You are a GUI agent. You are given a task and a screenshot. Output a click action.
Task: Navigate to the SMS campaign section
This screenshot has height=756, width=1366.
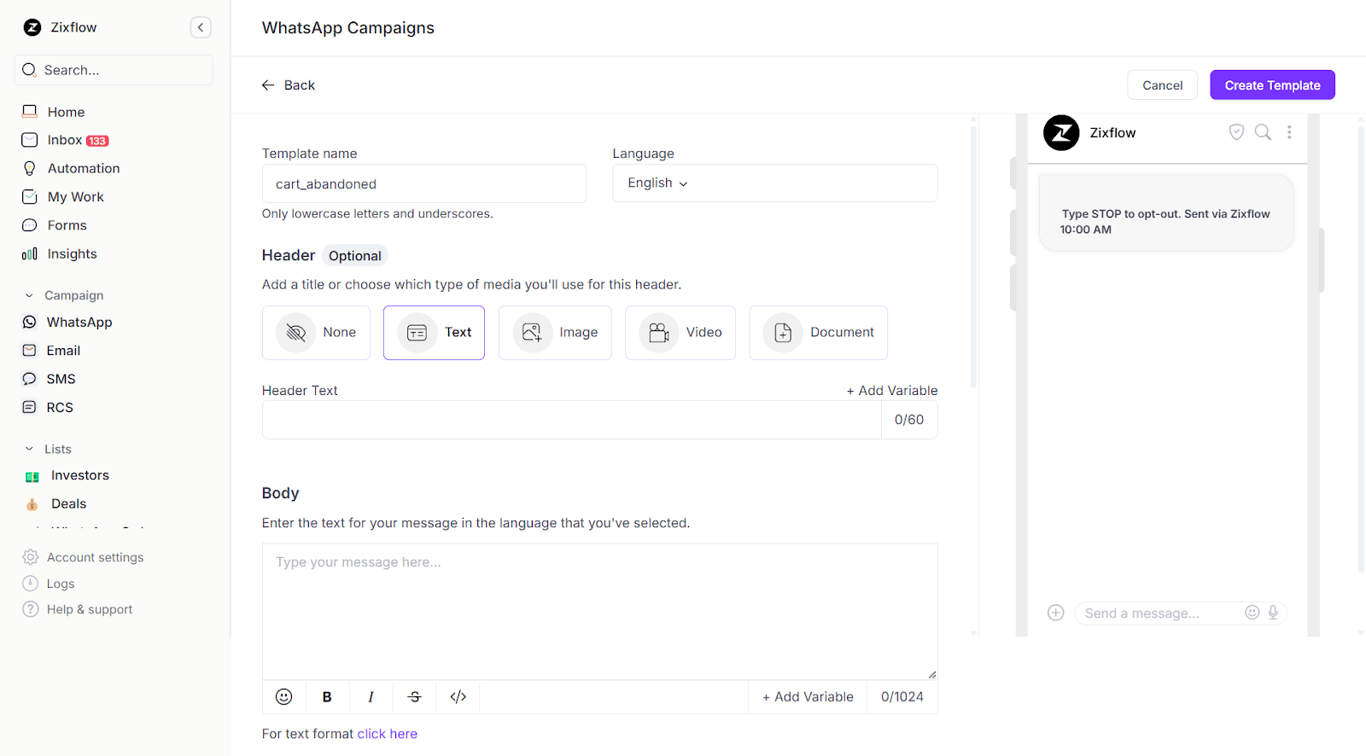(60, 378)
